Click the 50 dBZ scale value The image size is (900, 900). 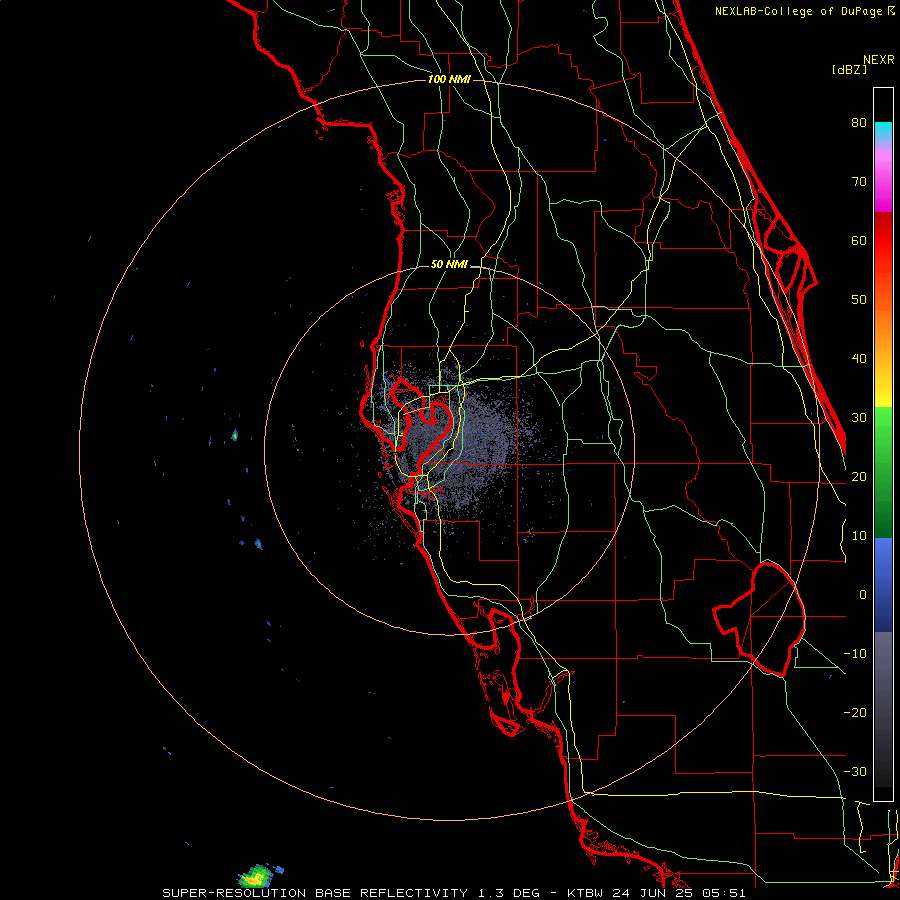point(859,300)
